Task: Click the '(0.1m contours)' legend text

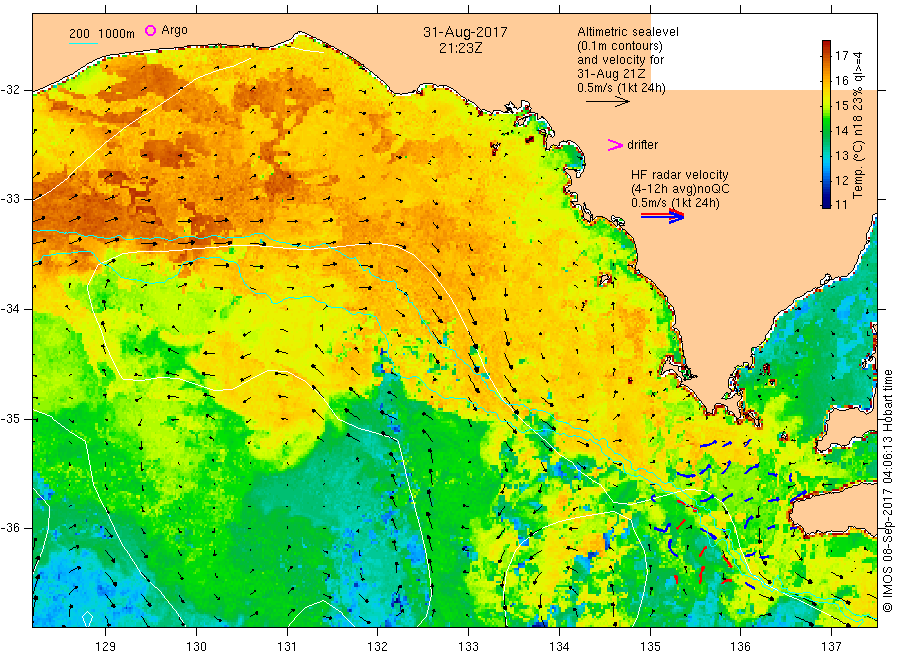Action: (620, 46)
